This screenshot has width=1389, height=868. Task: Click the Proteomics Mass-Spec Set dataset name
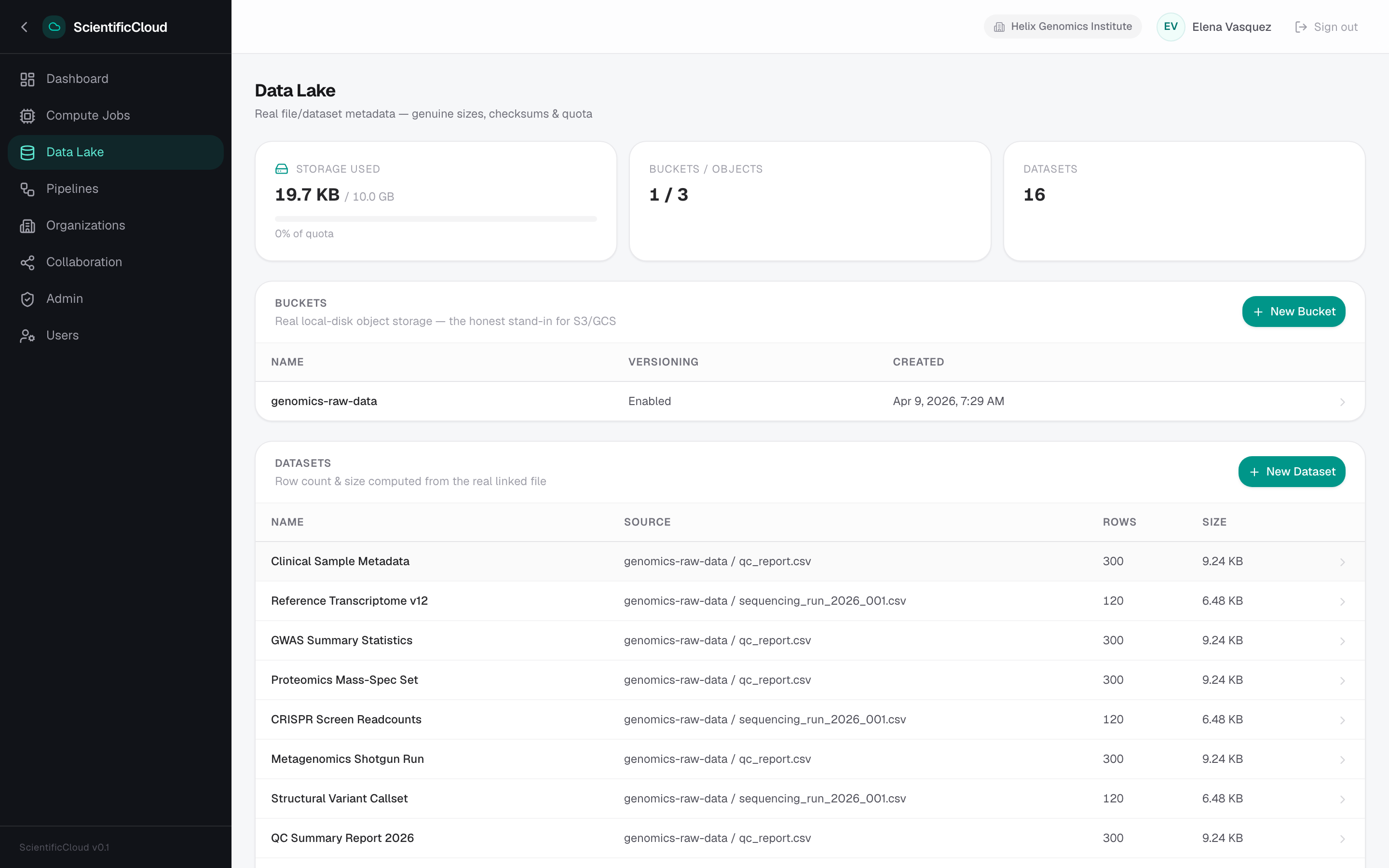point(344,680)
